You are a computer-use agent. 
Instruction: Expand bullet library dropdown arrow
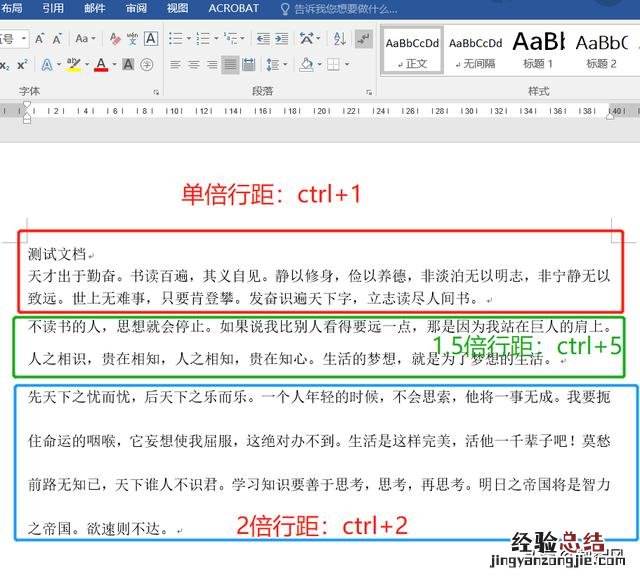pos(189,39)
